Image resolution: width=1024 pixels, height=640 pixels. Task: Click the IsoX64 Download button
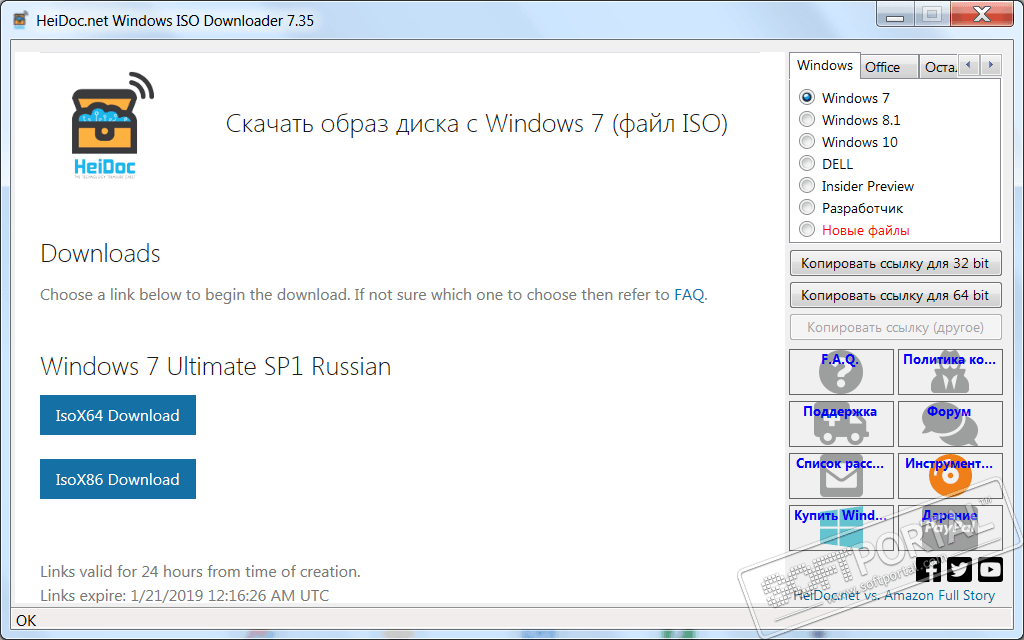[118, 415]
